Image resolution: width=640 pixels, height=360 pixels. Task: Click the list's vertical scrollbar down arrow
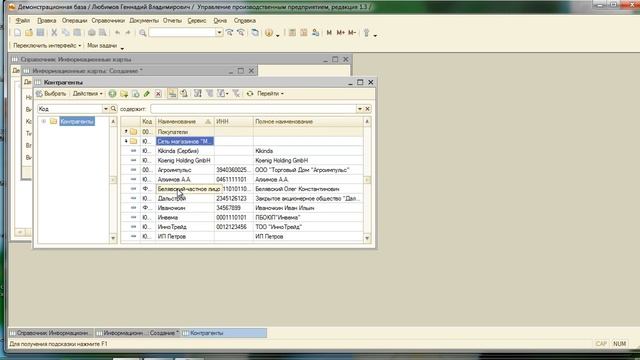[x=367, y=238]
